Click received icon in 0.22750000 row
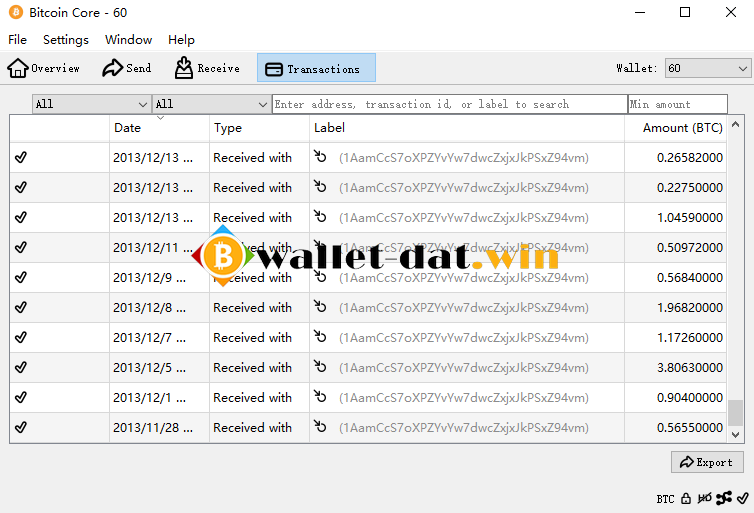The image size is (754, 513). coord(320,186)
